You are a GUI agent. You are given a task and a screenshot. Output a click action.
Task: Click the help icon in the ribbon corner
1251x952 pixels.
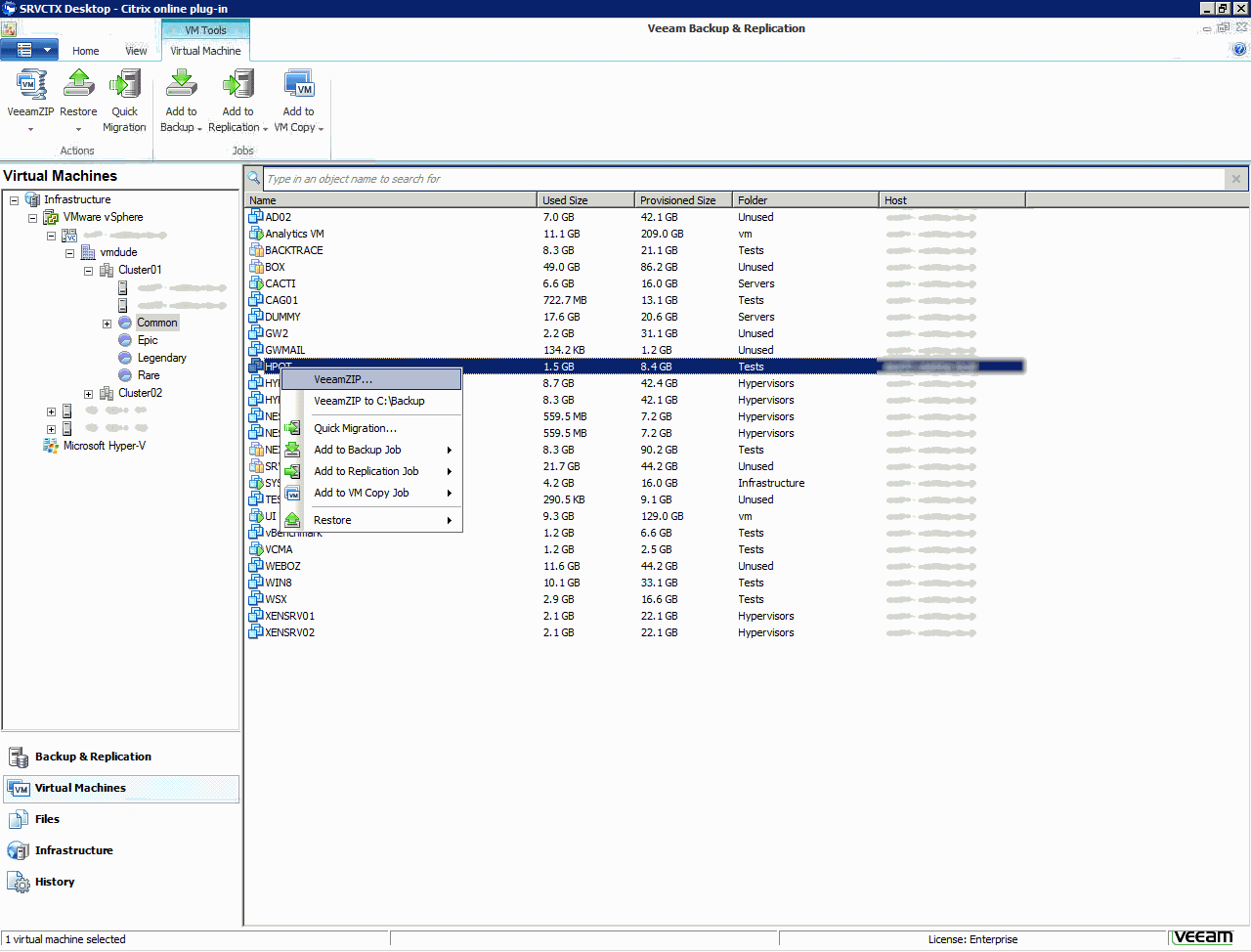1239,49
